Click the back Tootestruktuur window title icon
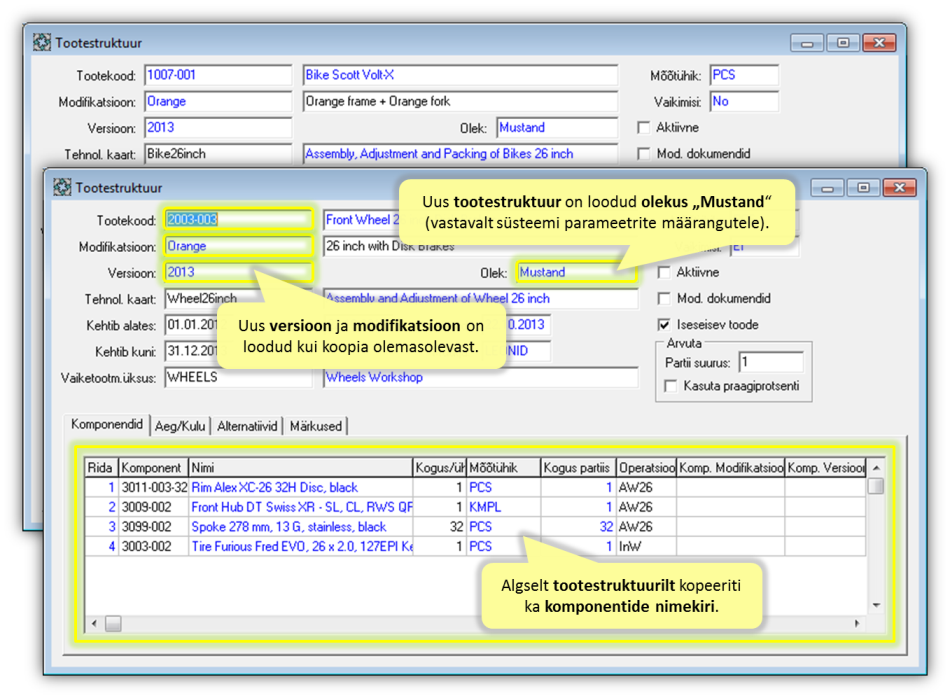Screen dimensions: 950x698 (42, 42)
